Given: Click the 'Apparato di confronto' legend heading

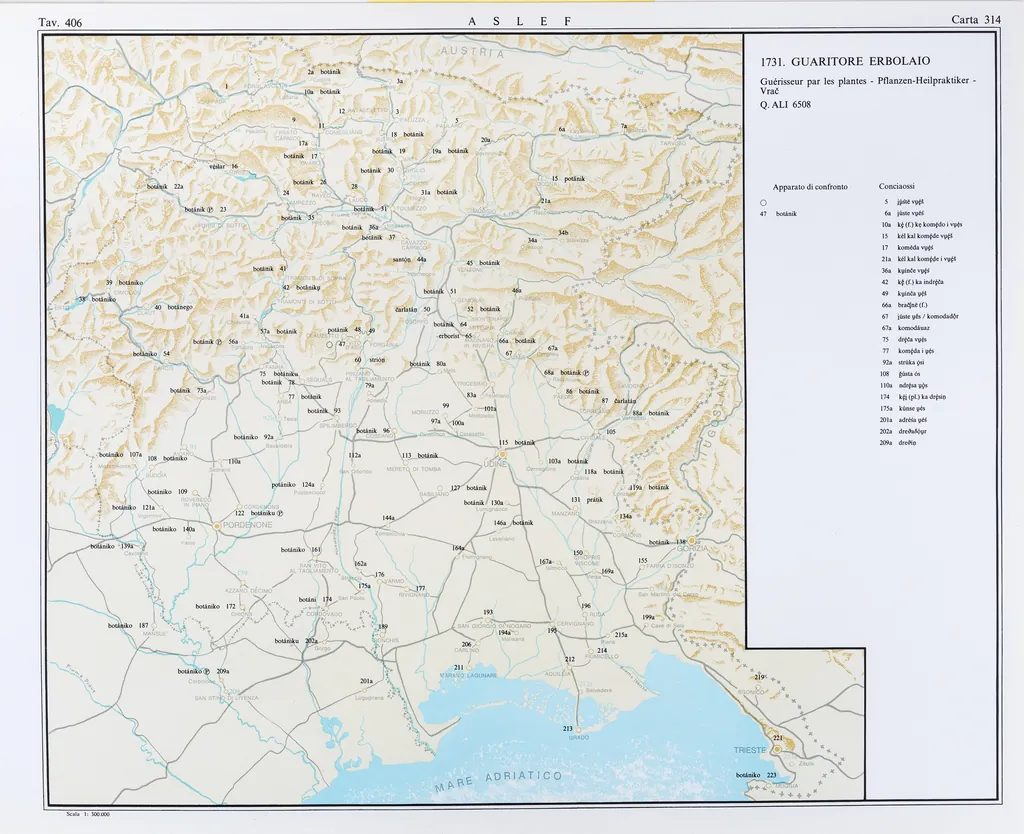Looking at the screenshot, I should pos(809,187).
